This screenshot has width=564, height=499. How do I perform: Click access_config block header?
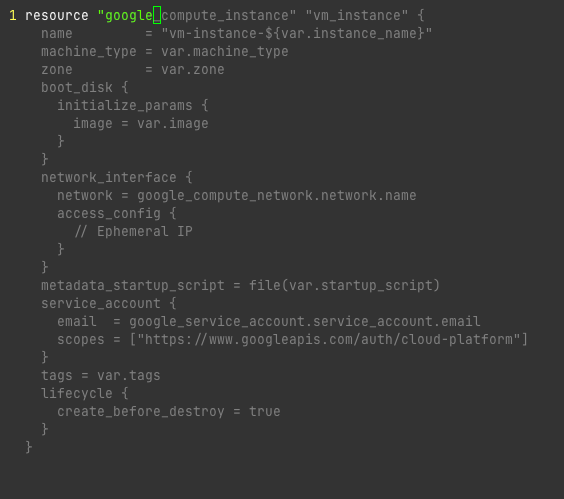coord(117,213)
